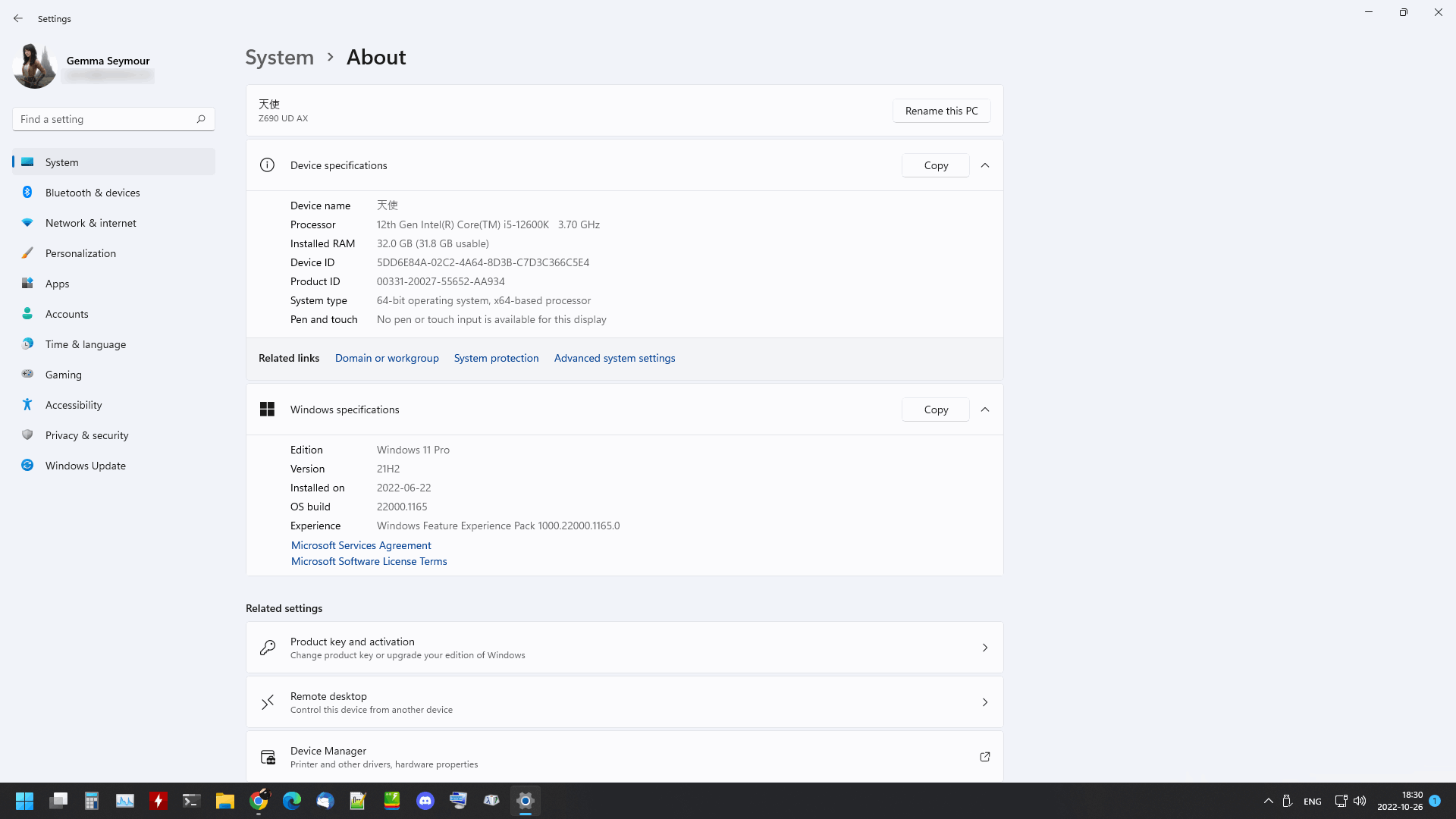
Task: Launch Google Chrome from the taskbar
Action: [x=259, y=801]
